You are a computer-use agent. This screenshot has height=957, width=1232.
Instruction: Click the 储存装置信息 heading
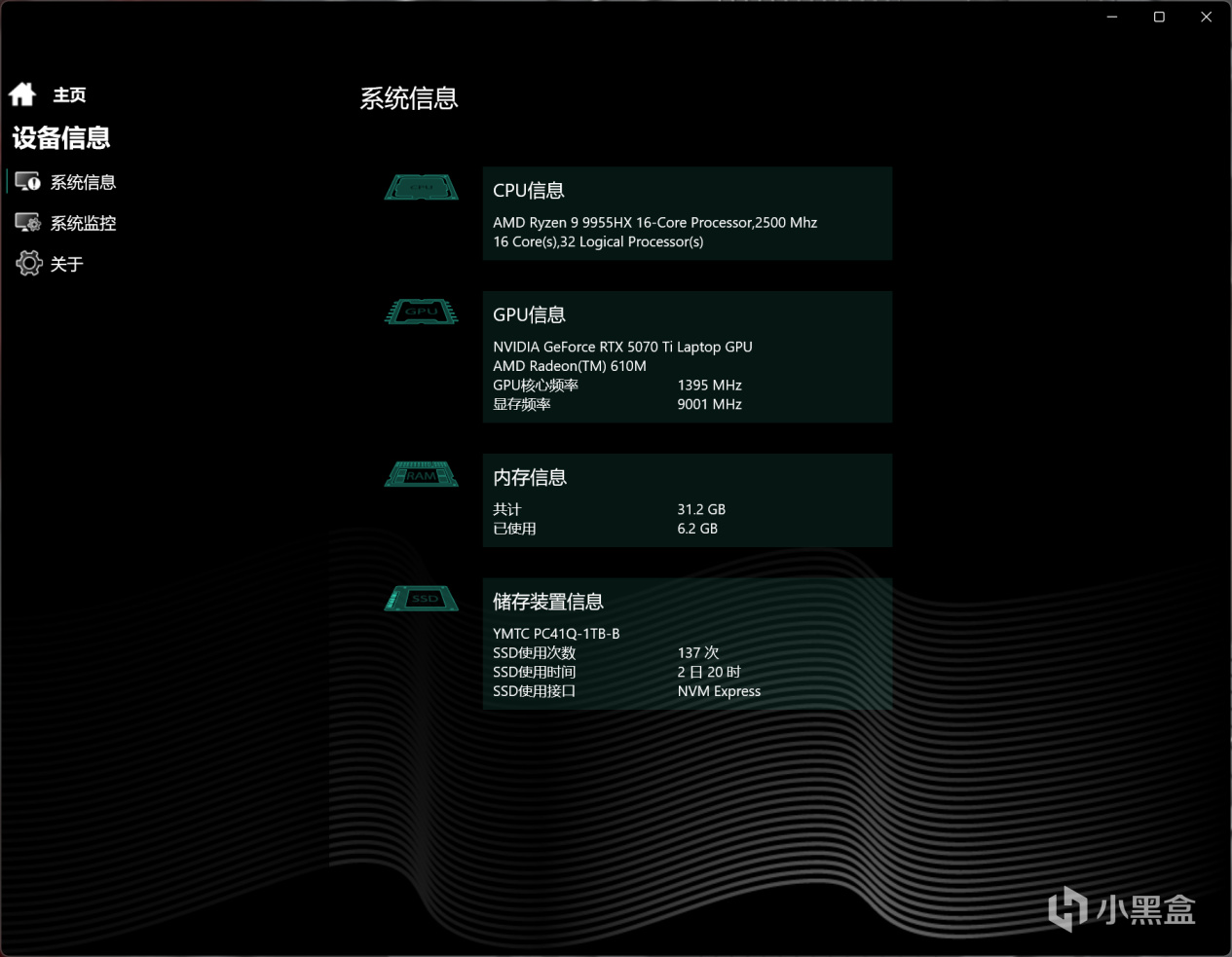[x=548, y=603]
